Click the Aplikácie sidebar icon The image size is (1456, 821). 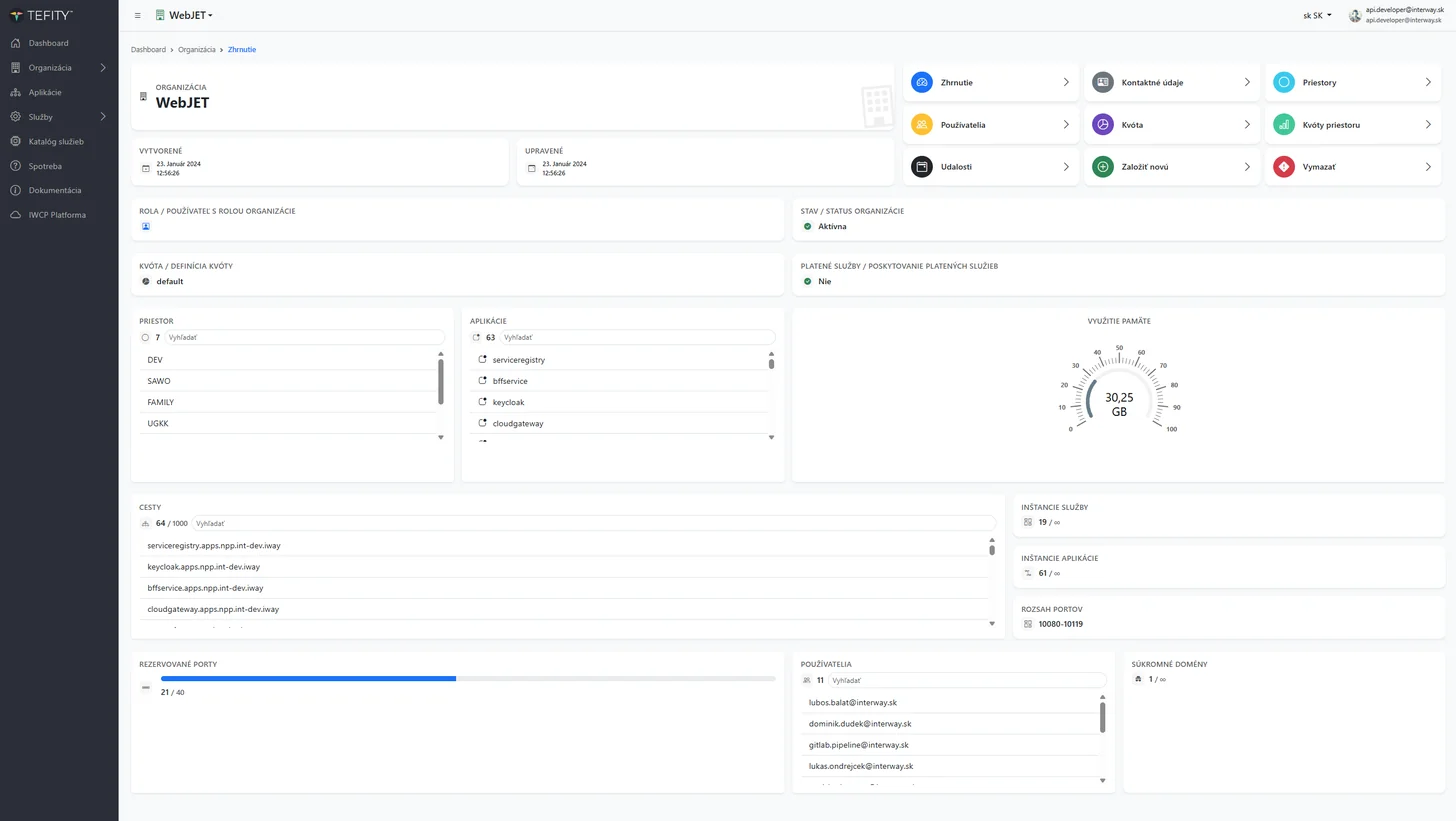point(15,92)
